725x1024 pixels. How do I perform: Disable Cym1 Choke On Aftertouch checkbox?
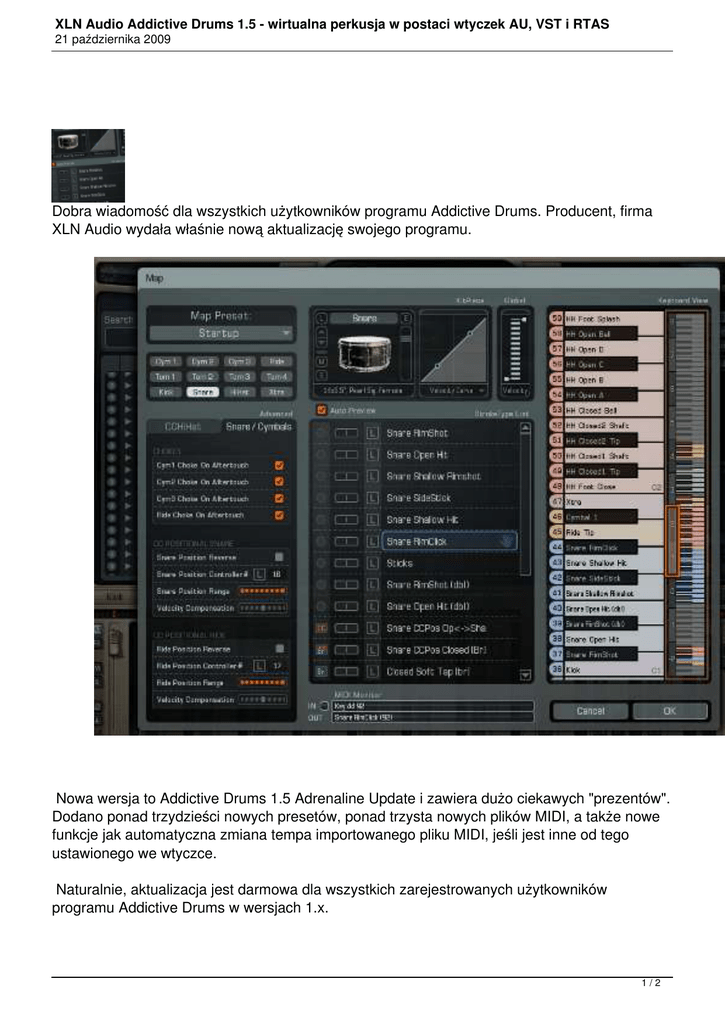[279, 465]
